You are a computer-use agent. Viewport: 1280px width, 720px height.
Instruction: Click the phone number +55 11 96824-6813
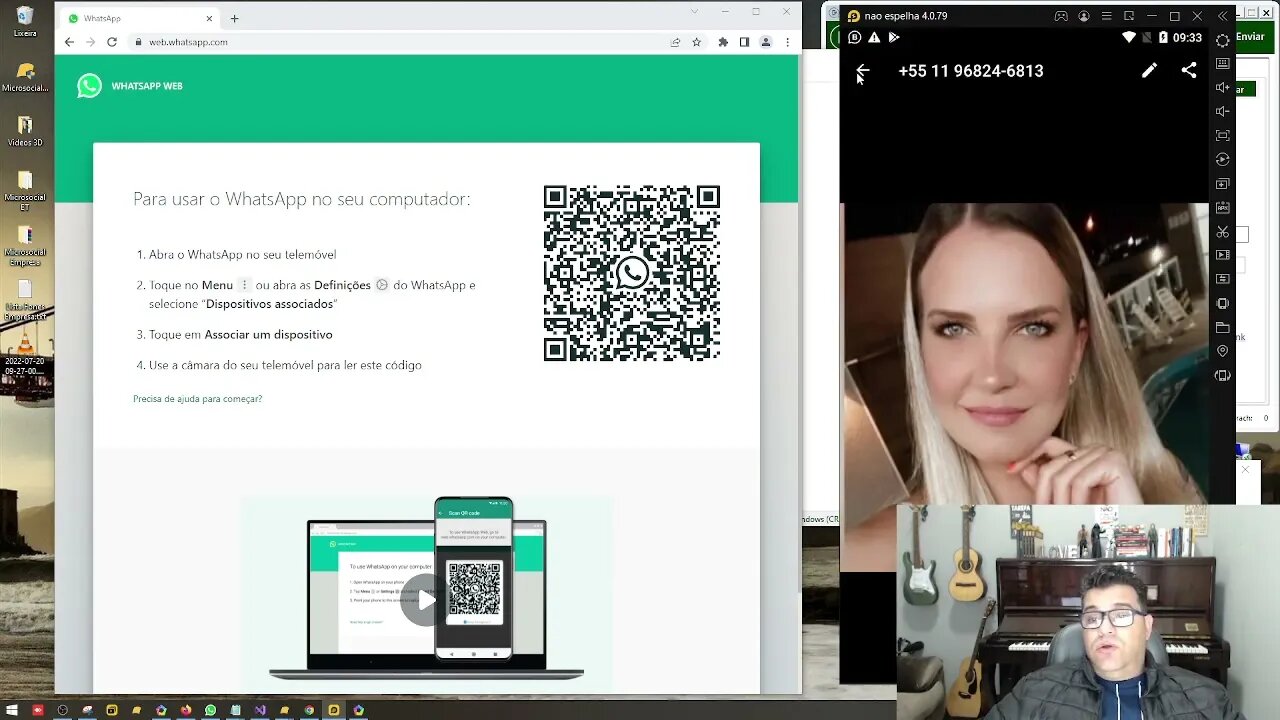point(971,71)
